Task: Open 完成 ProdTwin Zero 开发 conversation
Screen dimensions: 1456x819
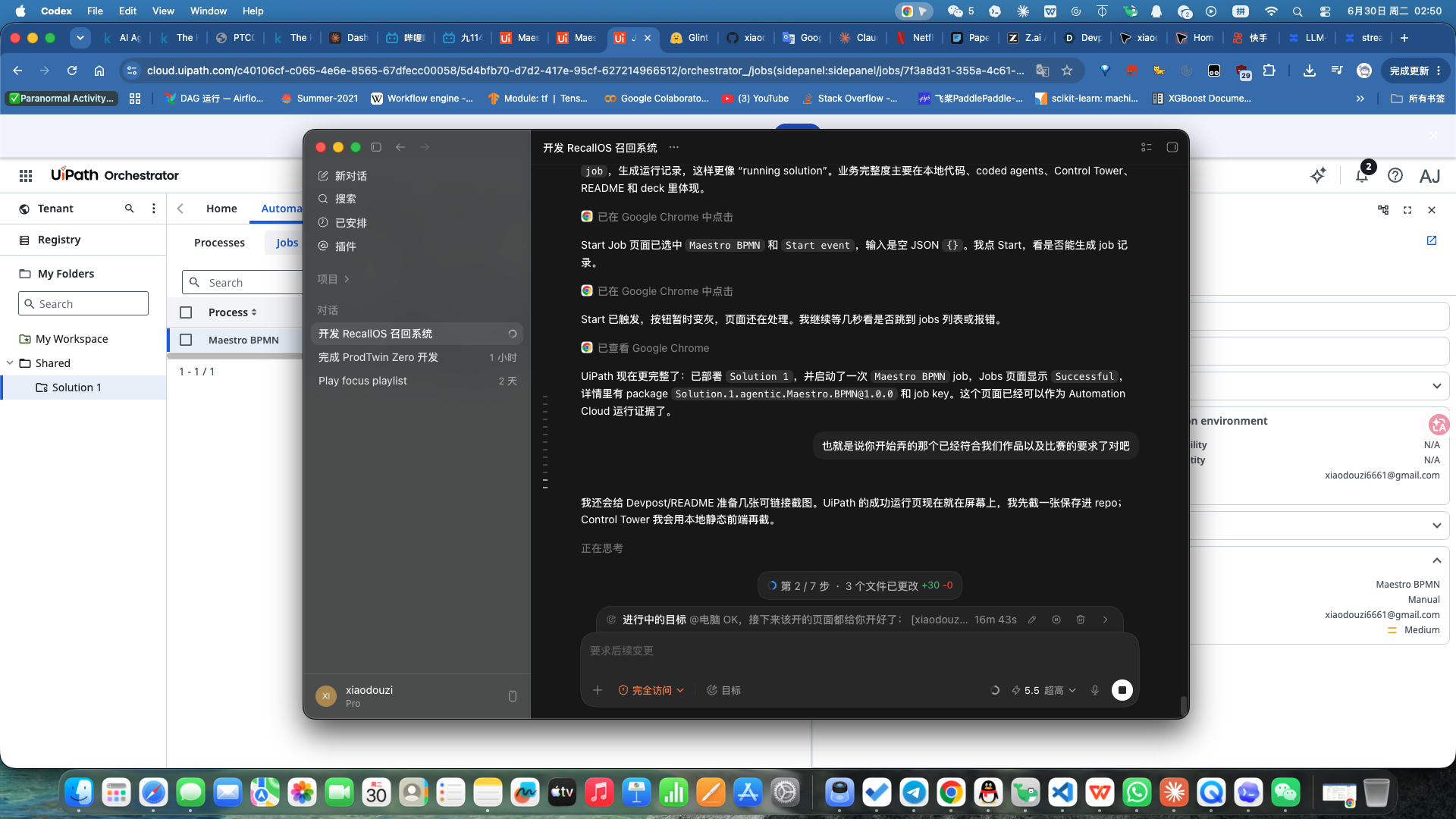Action: (x=416, y=357)
